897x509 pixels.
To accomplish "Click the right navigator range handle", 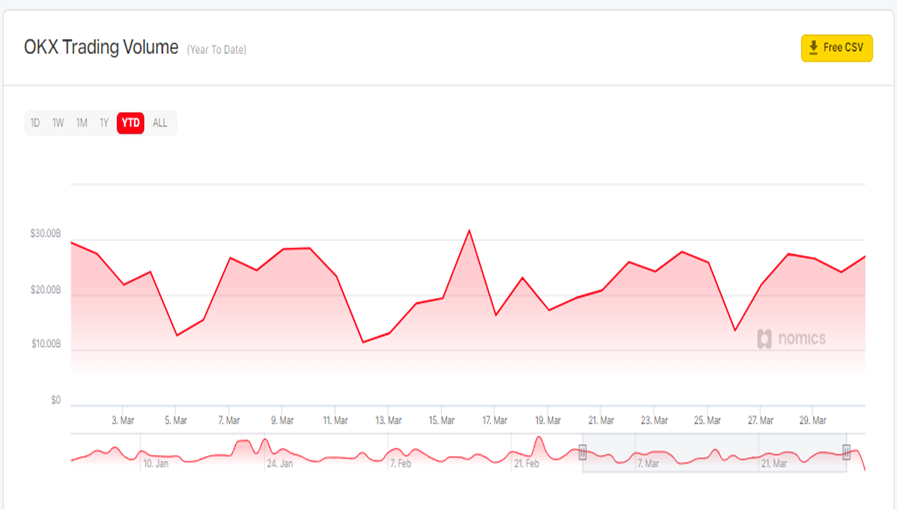I will tap(846, 452).
